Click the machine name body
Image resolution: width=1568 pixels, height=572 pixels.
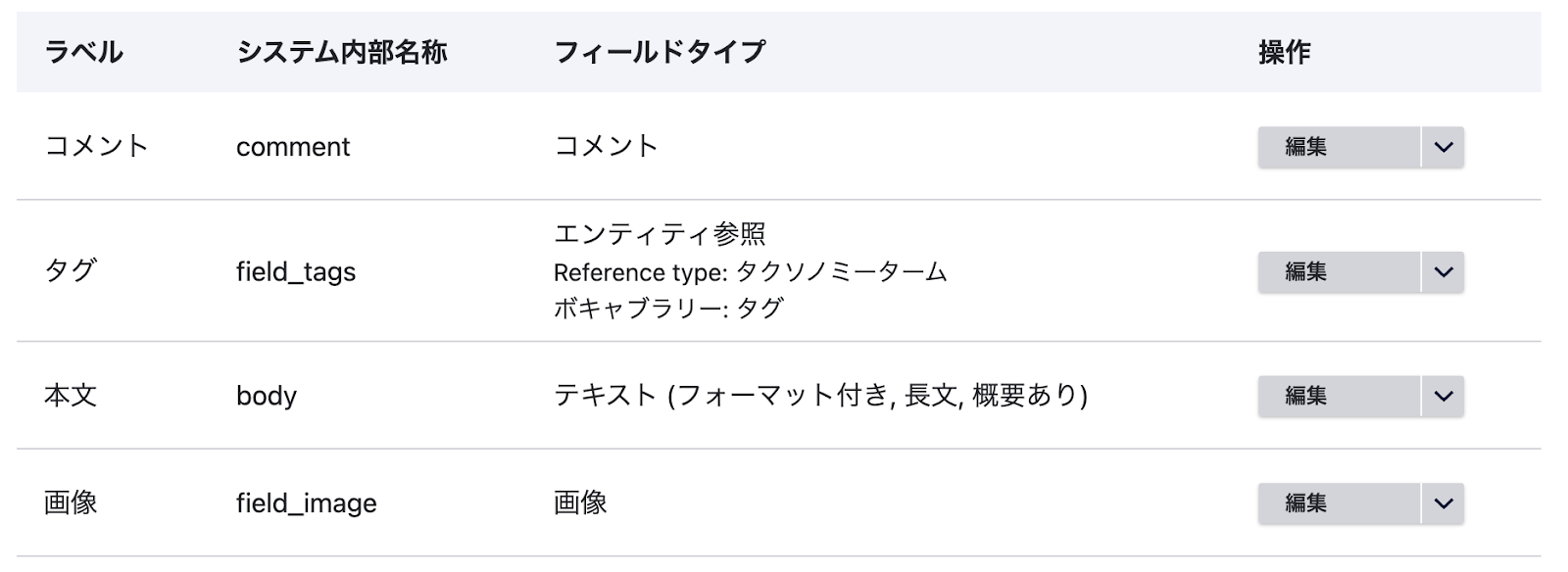pyautogui.click(x=265, y=397)
